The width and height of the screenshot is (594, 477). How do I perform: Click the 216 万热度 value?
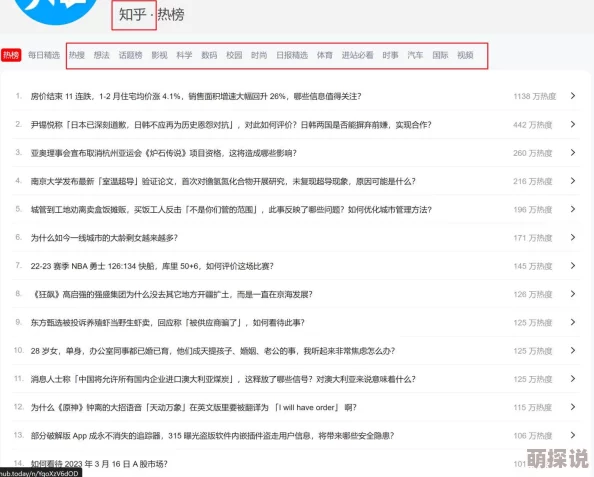[533, 181]
